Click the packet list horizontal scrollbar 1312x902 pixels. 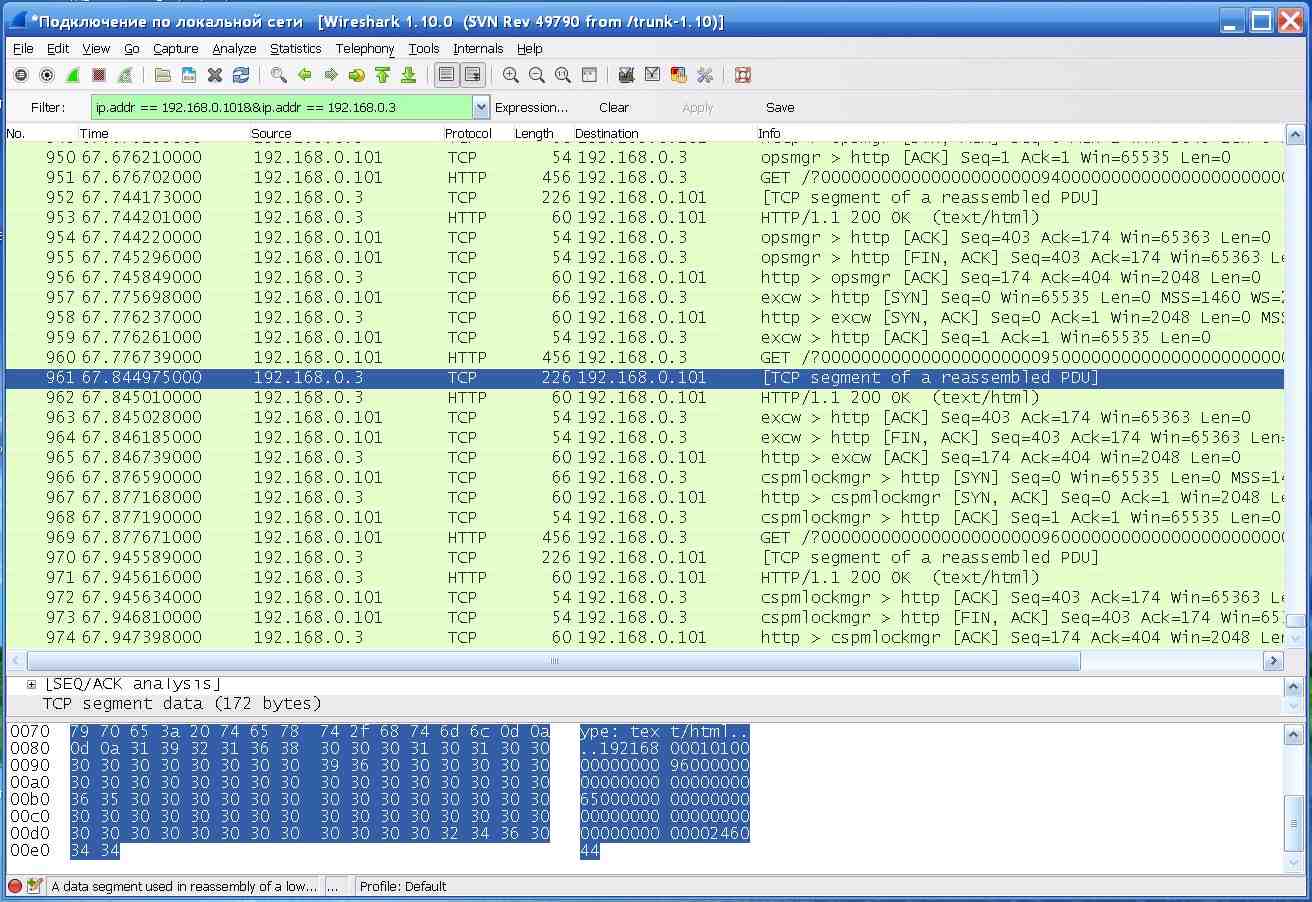(553, 661)
